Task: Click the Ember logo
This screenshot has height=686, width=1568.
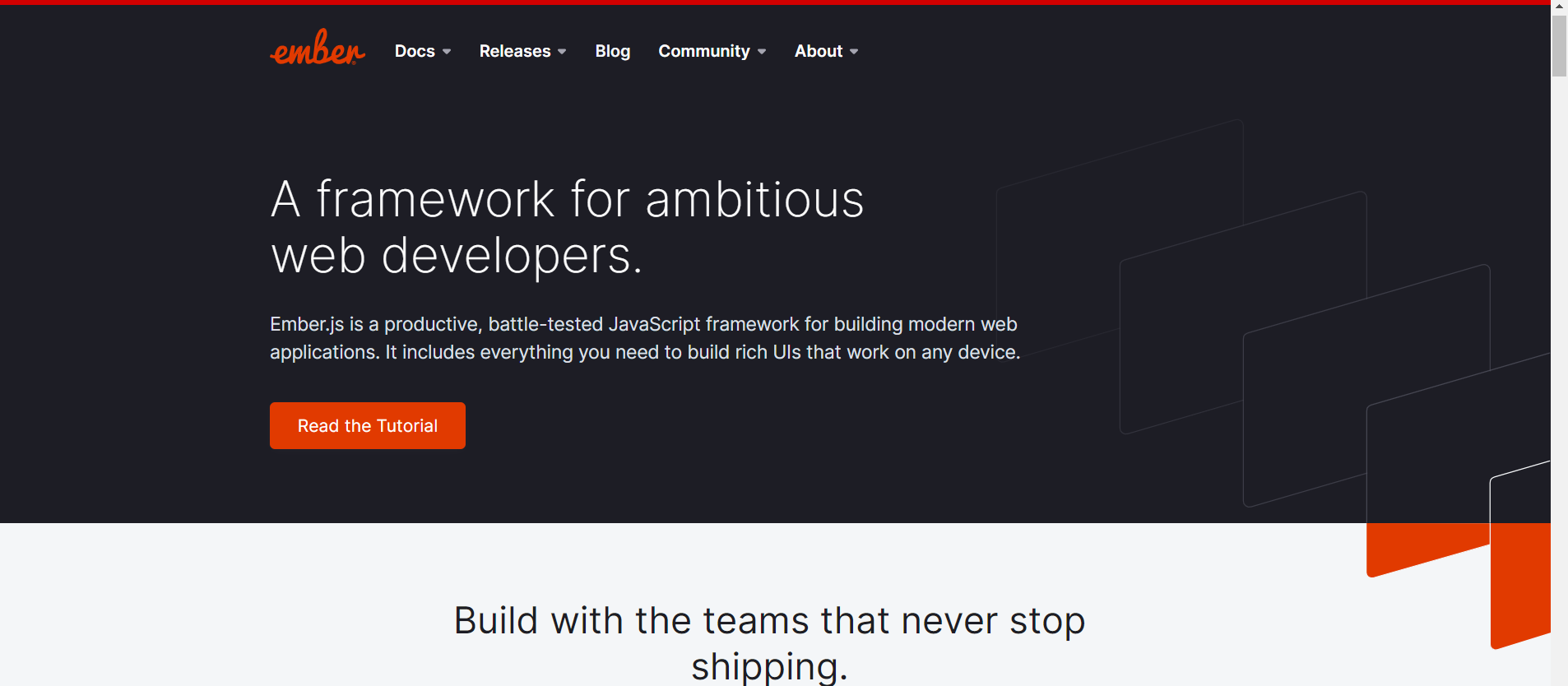Action: (x=318, y=48)
